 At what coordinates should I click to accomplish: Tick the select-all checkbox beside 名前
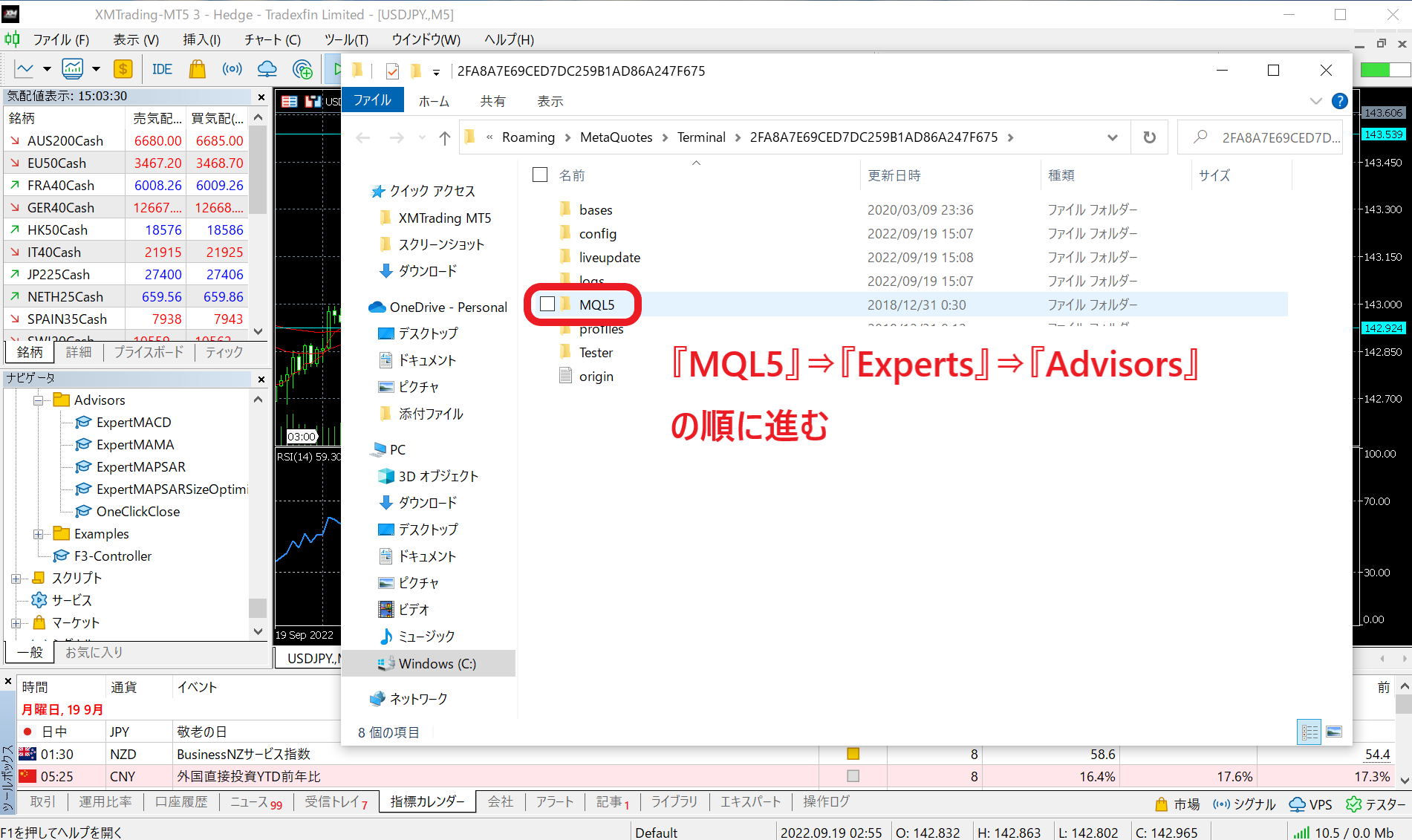[540, 175]
